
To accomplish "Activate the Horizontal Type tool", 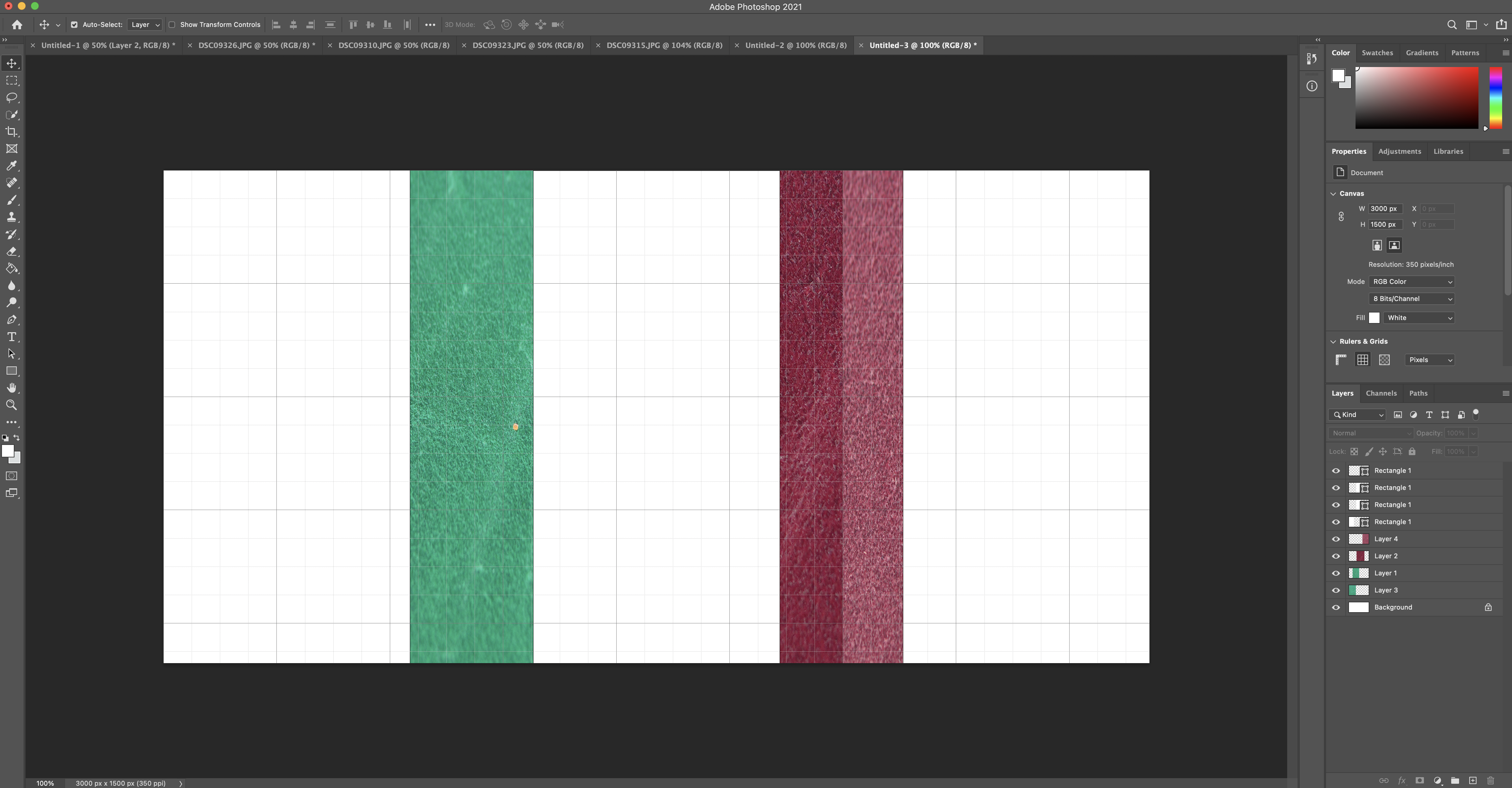I will click(x=11, y=337).
